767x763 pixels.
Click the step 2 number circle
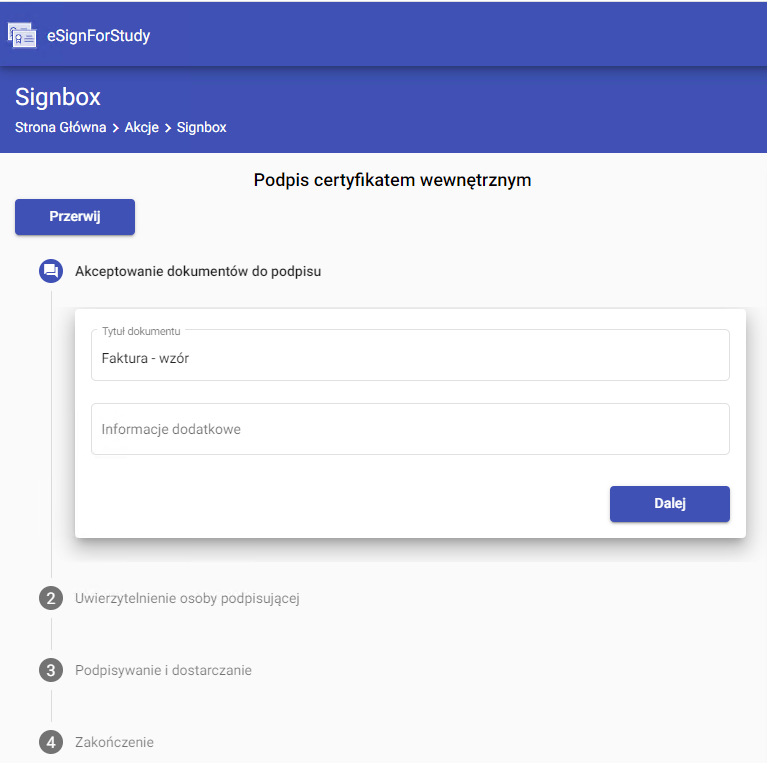pos(51,598)
